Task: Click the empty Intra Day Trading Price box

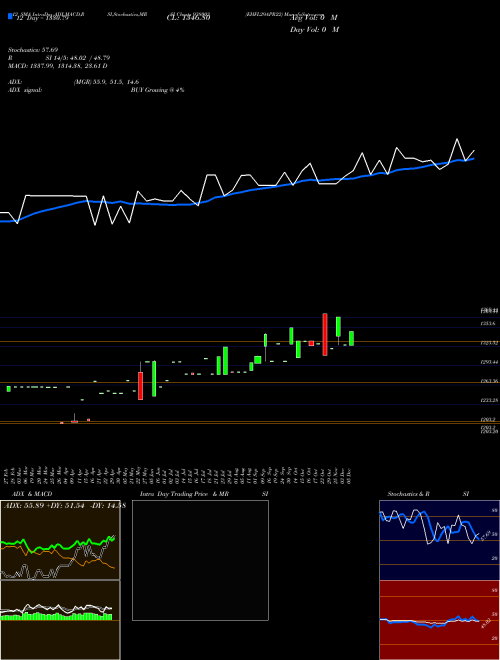Action: point(200,560)
